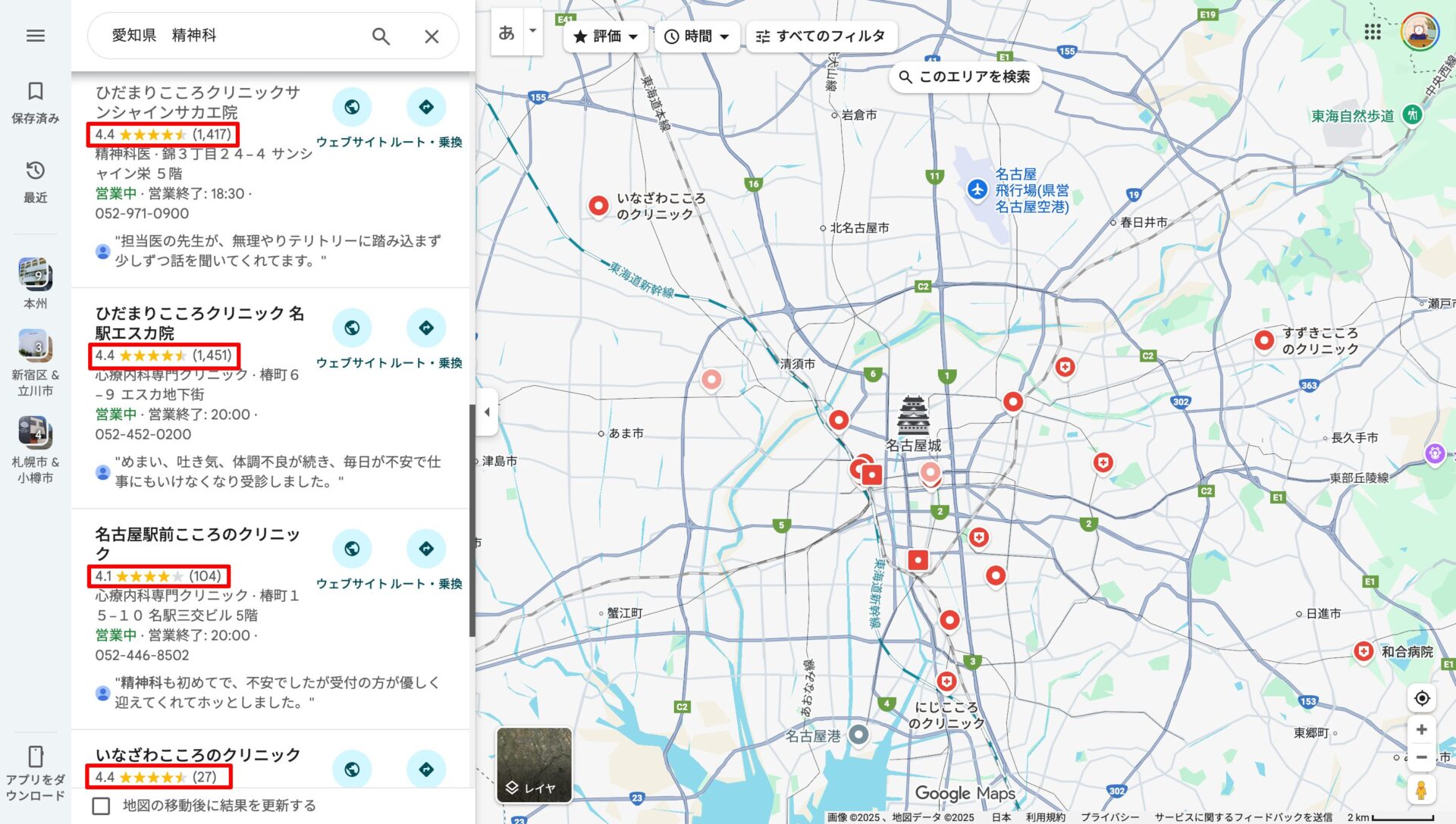Open ルート・乗換 link for いなざわこころのクリニック
Image resolution: width=1456 pixels, height=824 pixels.
point(426,769)
